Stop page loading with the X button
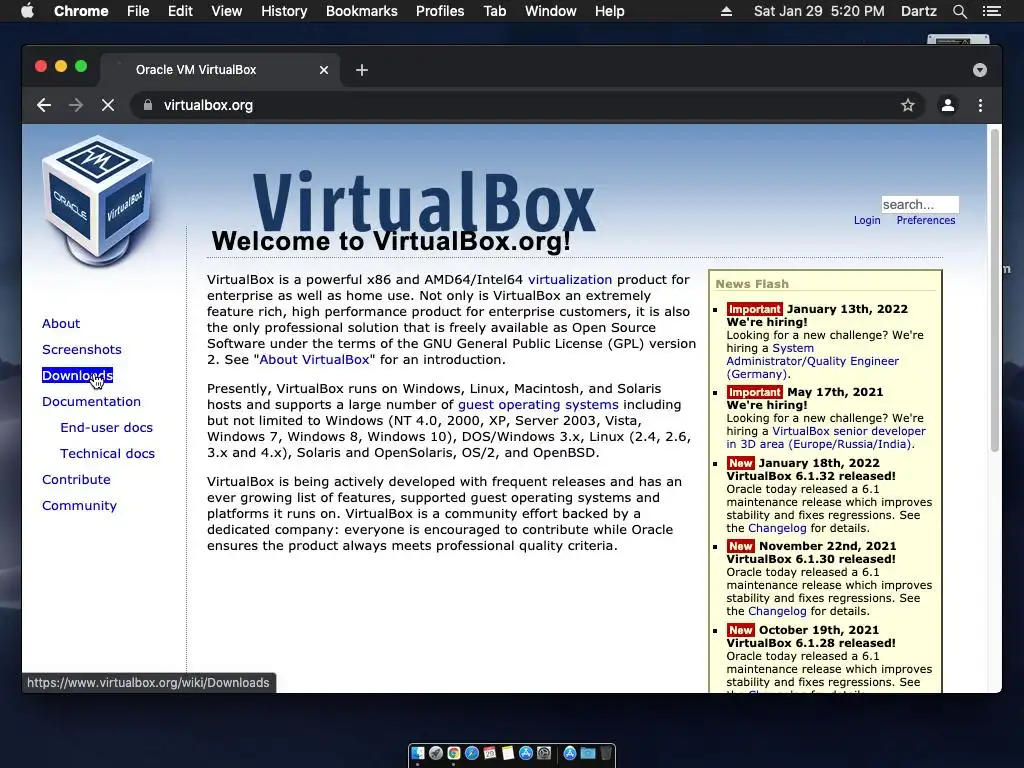The width and height of the screenshot is (1024, 768). 108,105
